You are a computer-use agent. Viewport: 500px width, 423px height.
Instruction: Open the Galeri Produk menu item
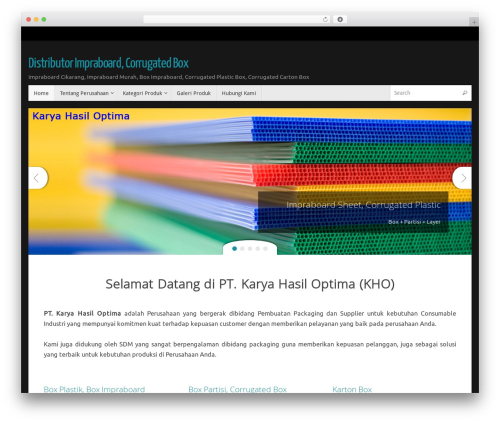[194, 93]
